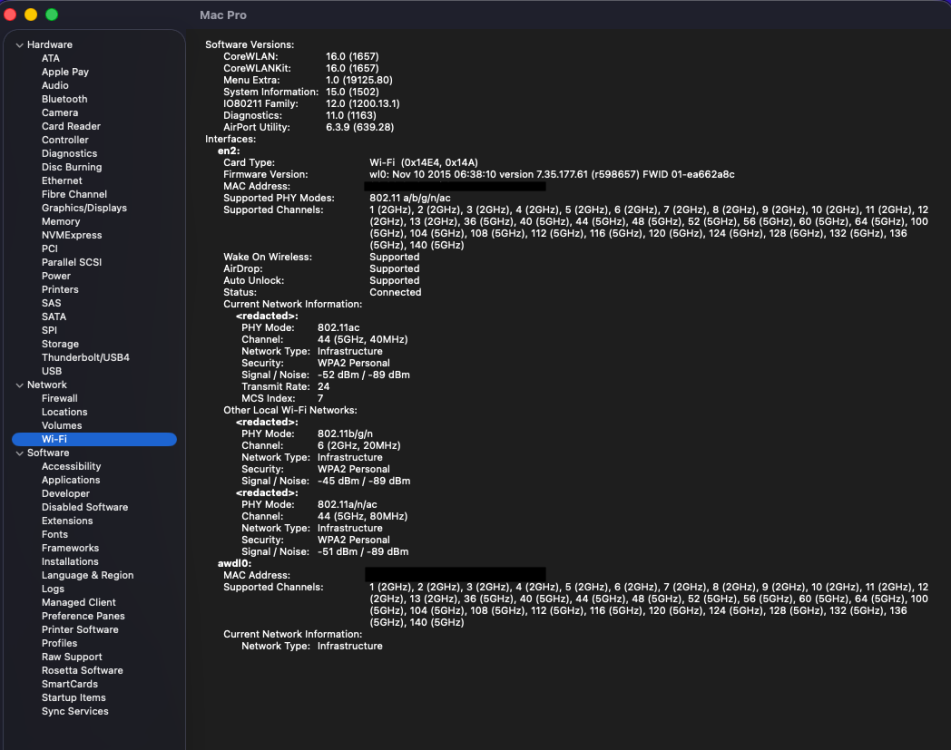The height and width of the screenshot is (750, 951).
Task: Collapse the Network section chevron
Action: coord(19,385)
